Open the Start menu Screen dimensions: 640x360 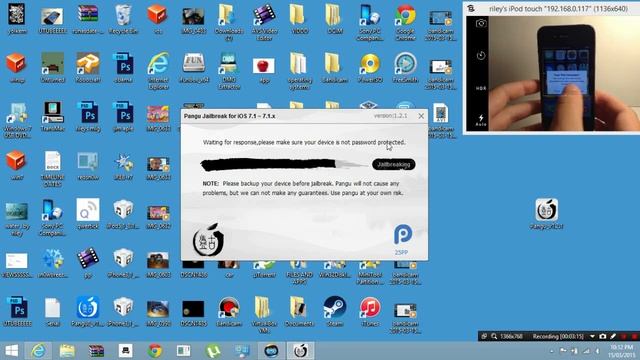pos(11,351)
